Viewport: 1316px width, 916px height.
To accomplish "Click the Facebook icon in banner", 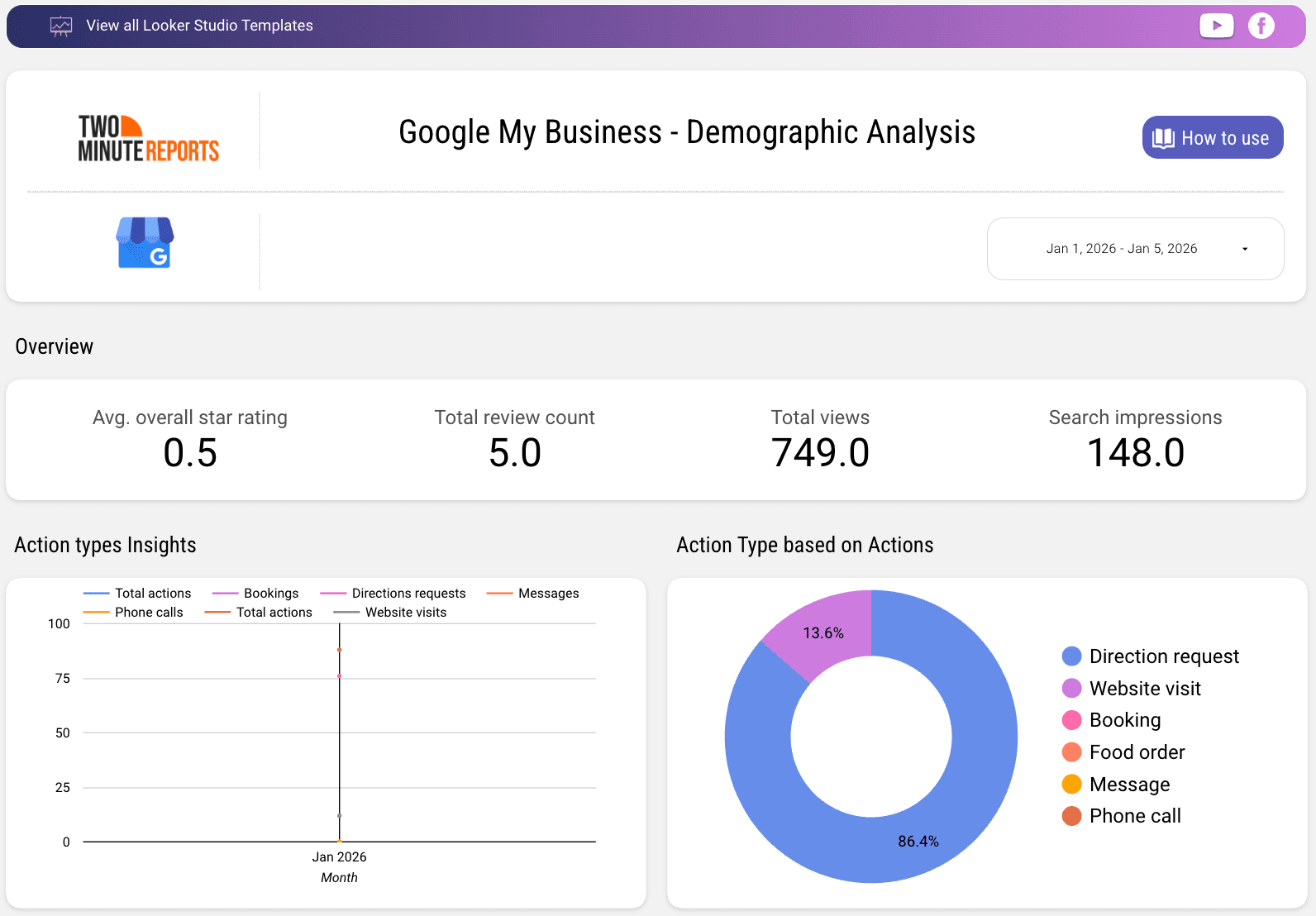I will (1261, 26).
